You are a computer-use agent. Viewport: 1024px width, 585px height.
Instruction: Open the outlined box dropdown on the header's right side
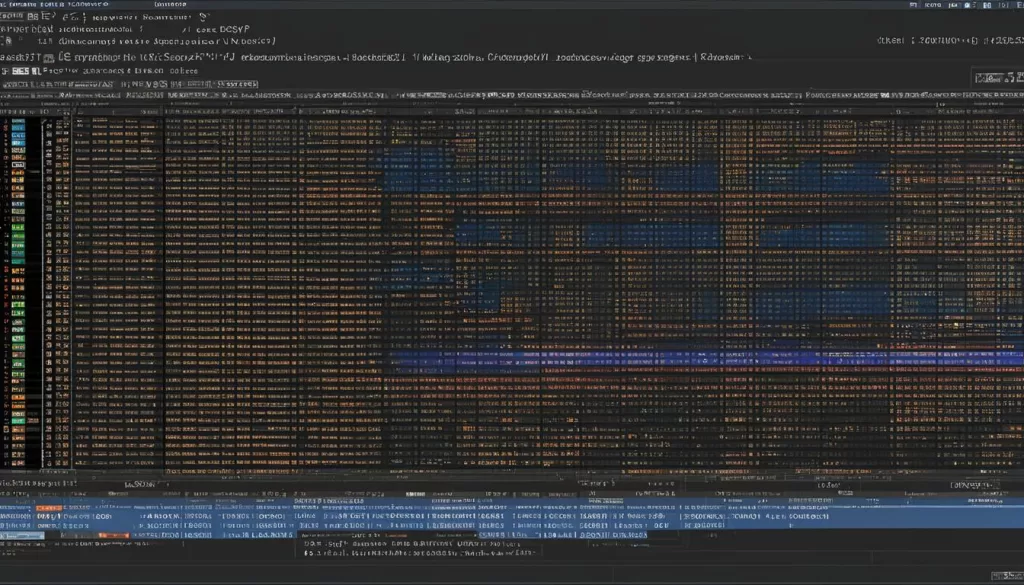click(994, 78)
